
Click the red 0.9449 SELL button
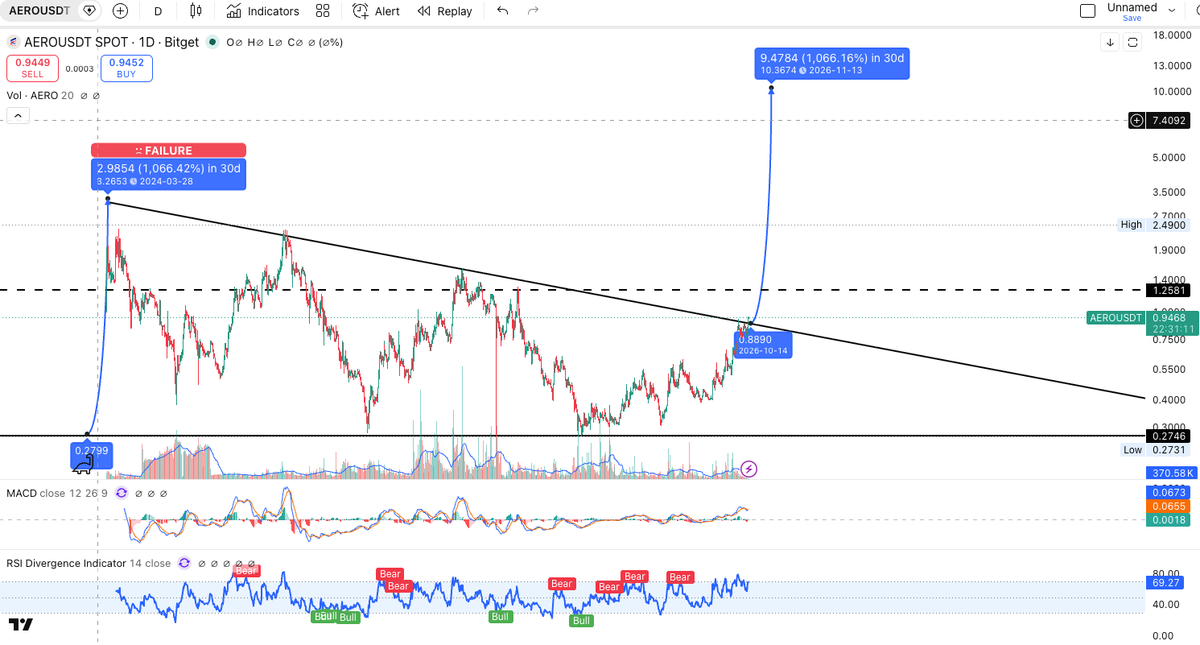[x=32, y=68]
